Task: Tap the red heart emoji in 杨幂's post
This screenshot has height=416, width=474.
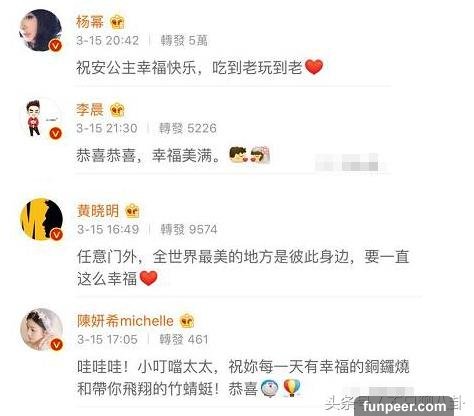Action: pos(314,67)
